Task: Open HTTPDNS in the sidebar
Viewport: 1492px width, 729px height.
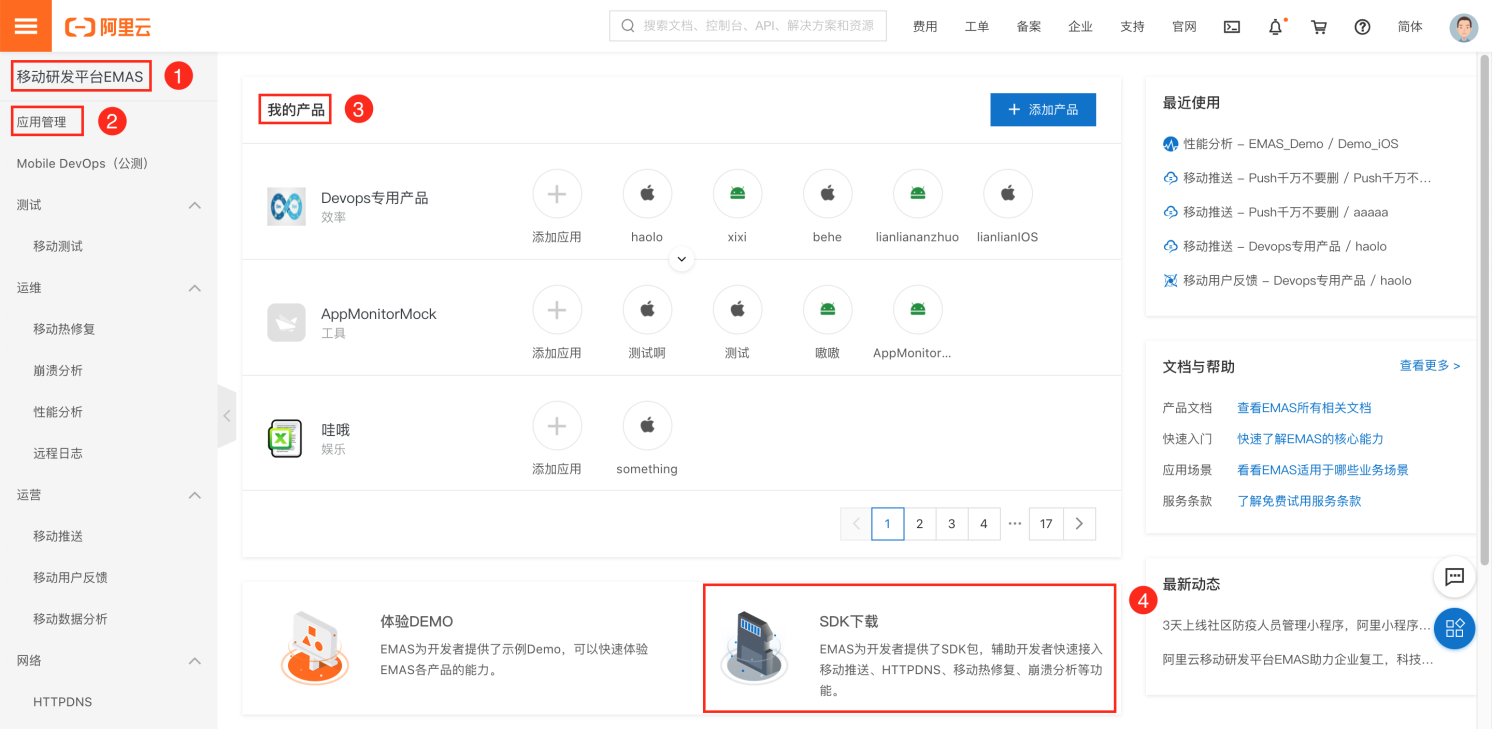Action: point(62,702)
